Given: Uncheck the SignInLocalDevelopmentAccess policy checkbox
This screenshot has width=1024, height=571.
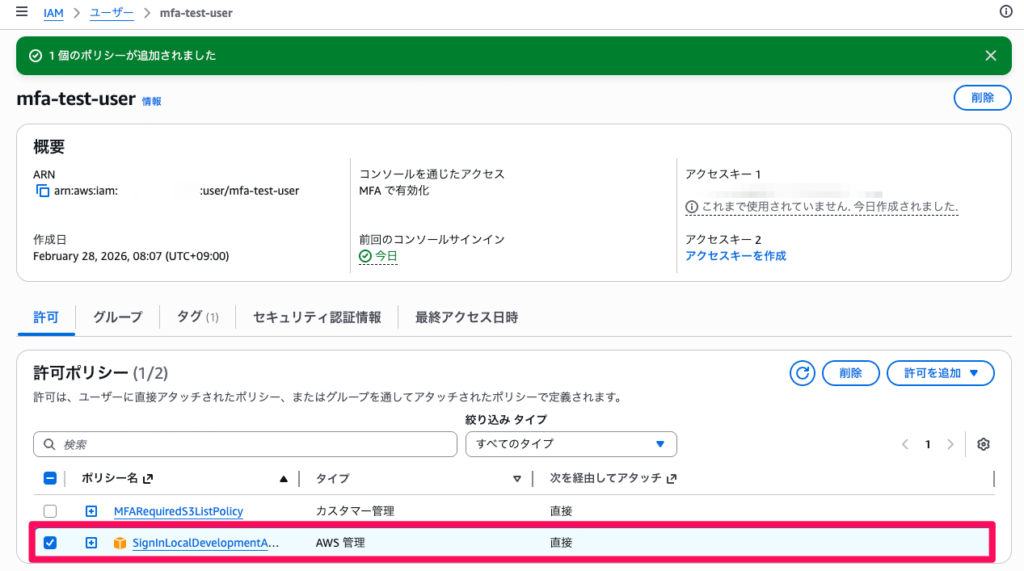Looking at the screenshot, I should pyautogui.click(x=50, y=543).
